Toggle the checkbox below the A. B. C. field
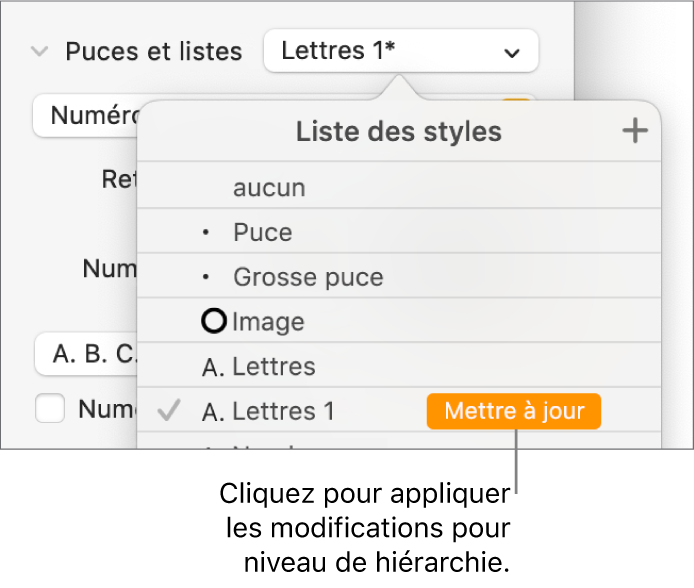The width and height of the screenshot is (694, 588). point(50,408)
